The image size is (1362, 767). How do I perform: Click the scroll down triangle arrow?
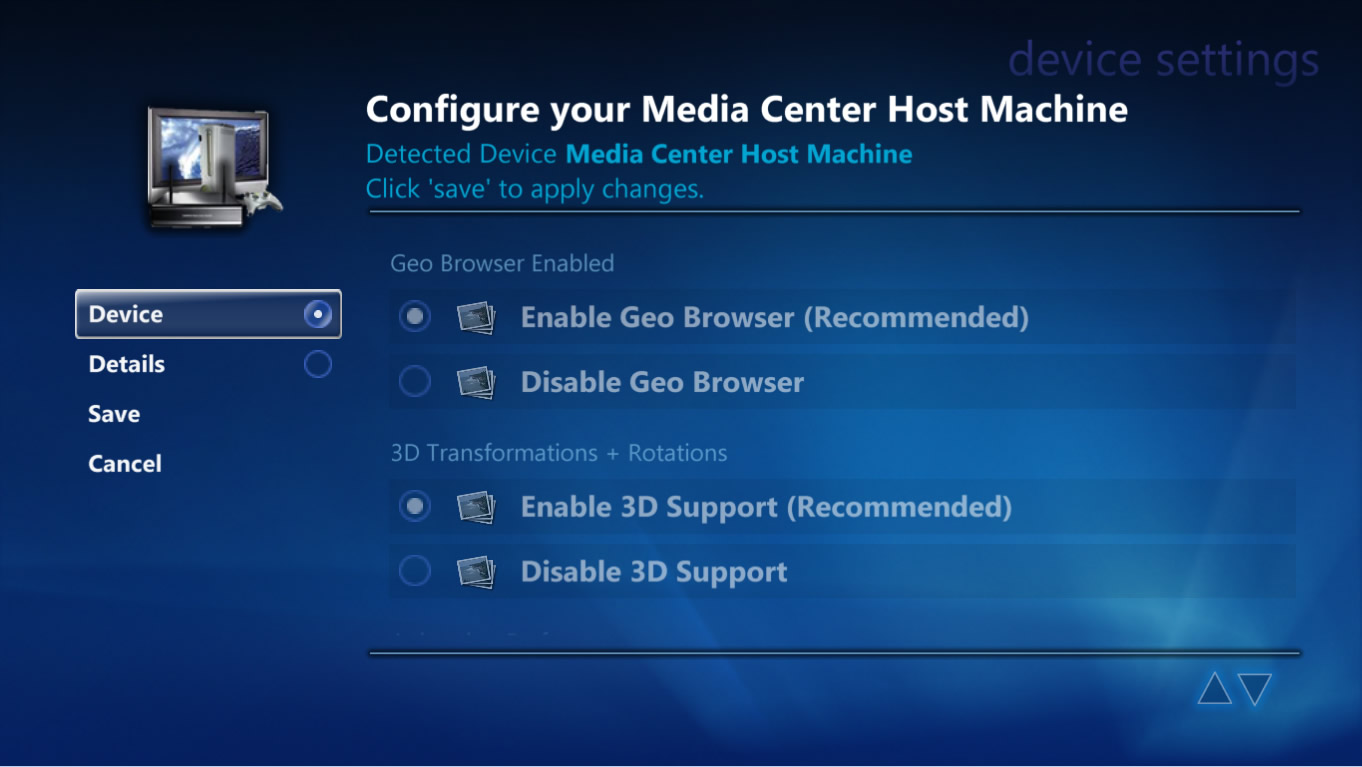pos(1254,689)
